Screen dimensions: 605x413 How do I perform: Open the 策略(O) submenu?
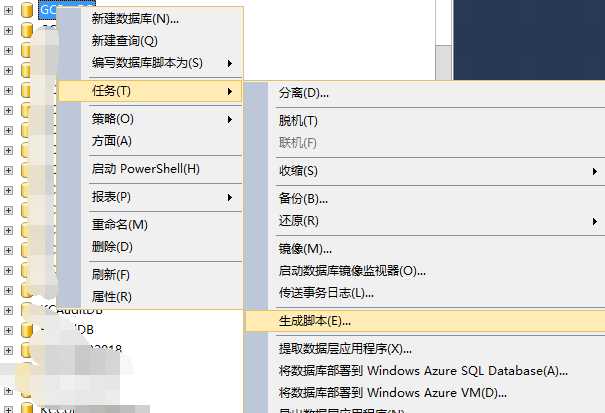click(x=150, y=119)
